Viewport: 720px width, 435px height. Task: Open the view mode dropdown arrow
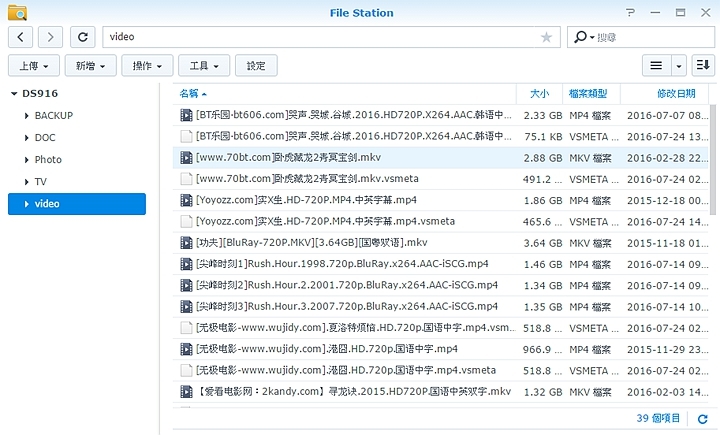pos(679,66)
